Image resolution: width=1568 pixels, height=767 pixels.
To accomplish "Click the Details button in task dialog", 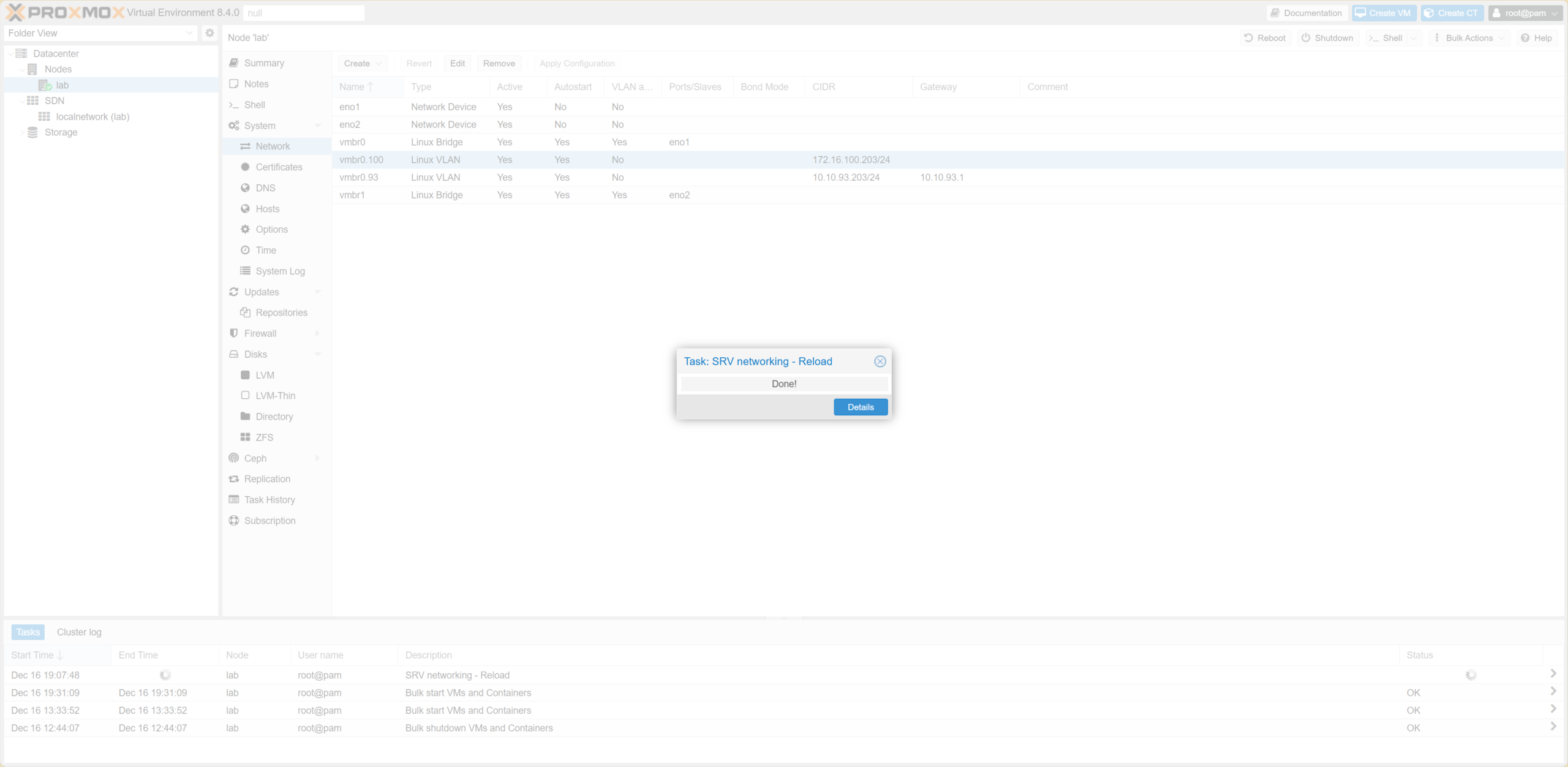I will (x=861, y=407).
